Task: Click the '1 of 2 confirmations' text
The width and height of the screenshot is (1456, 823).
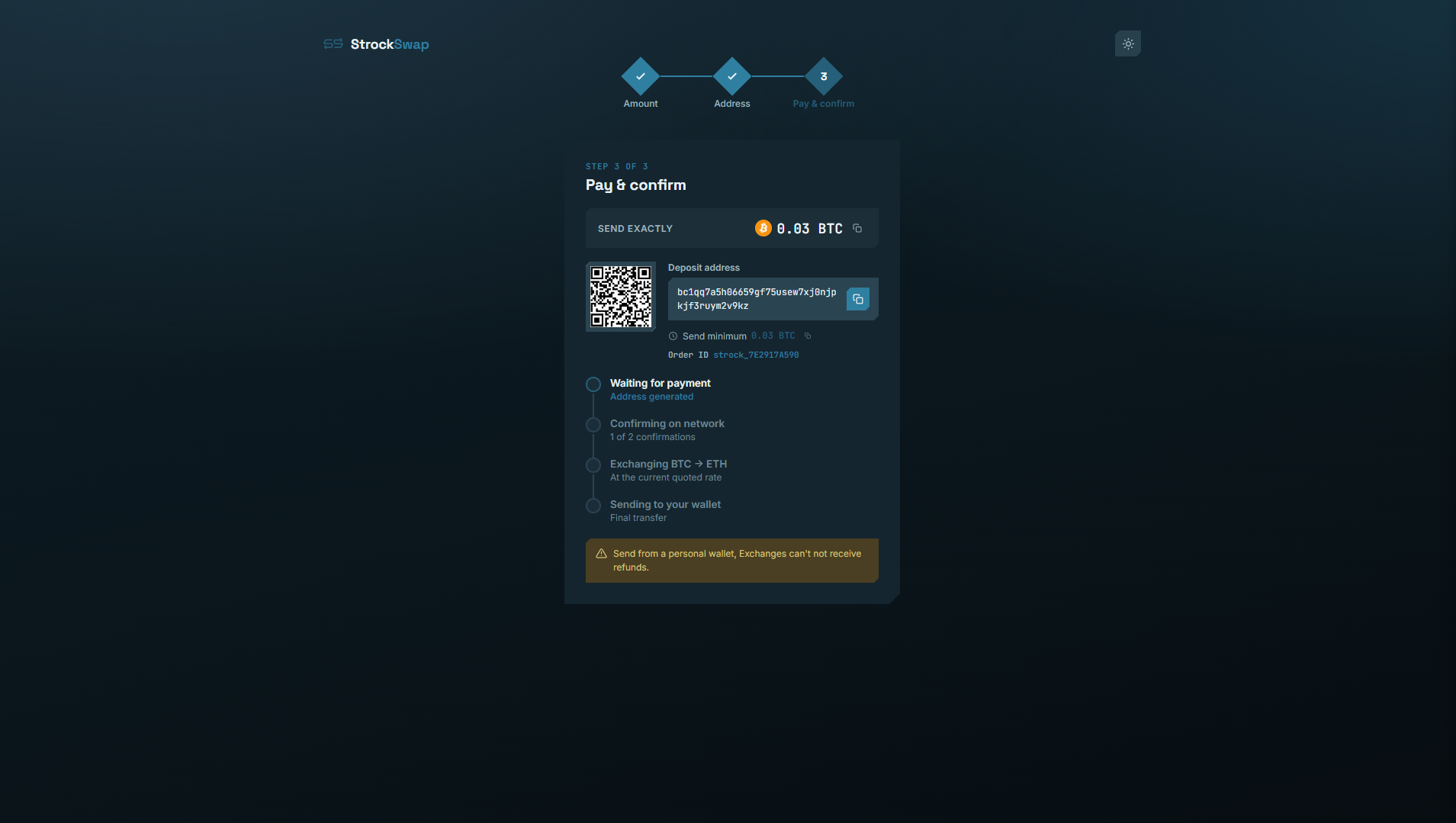Action: tap(653, 437)
